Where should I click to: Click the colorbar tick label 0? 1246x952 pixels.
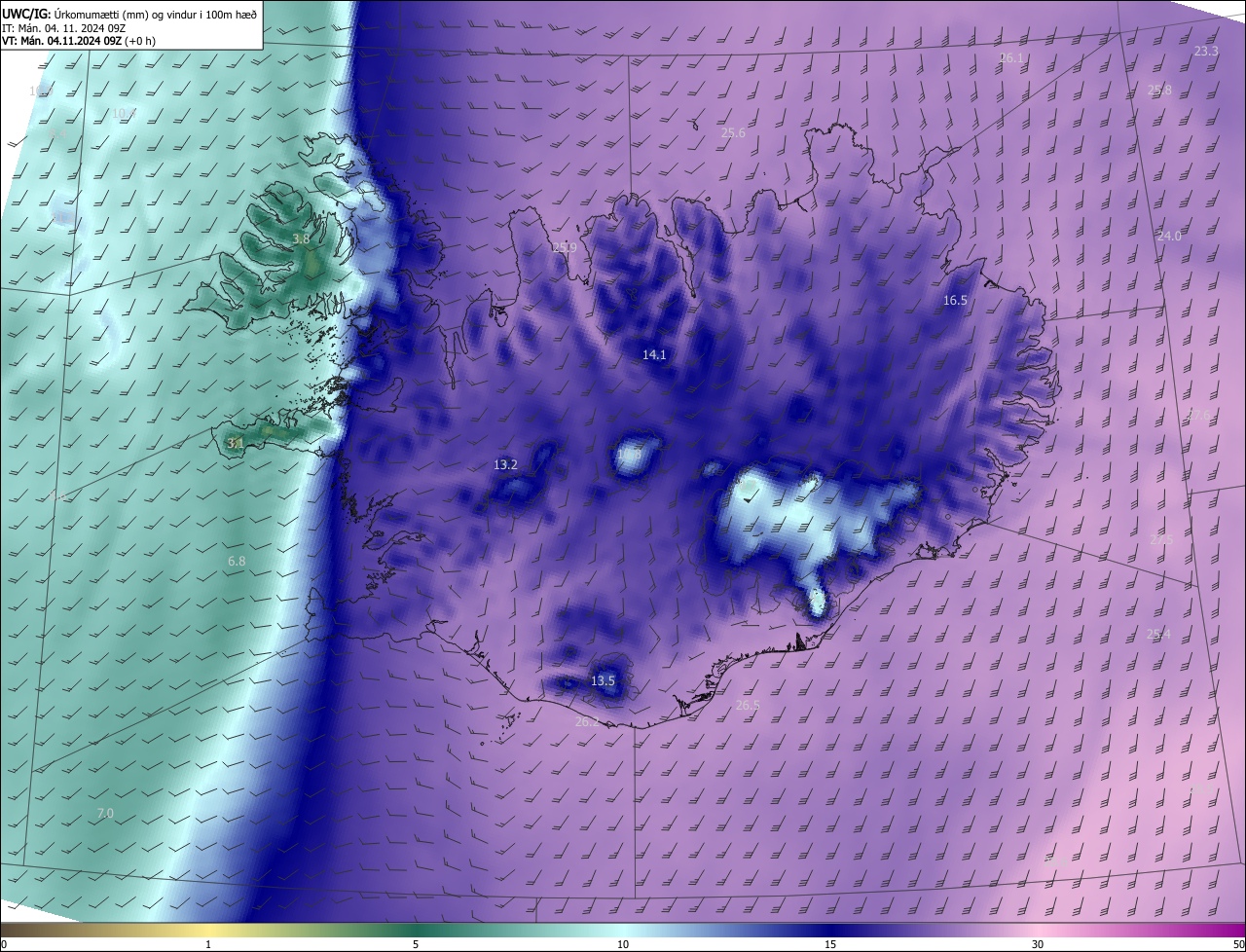4,944
